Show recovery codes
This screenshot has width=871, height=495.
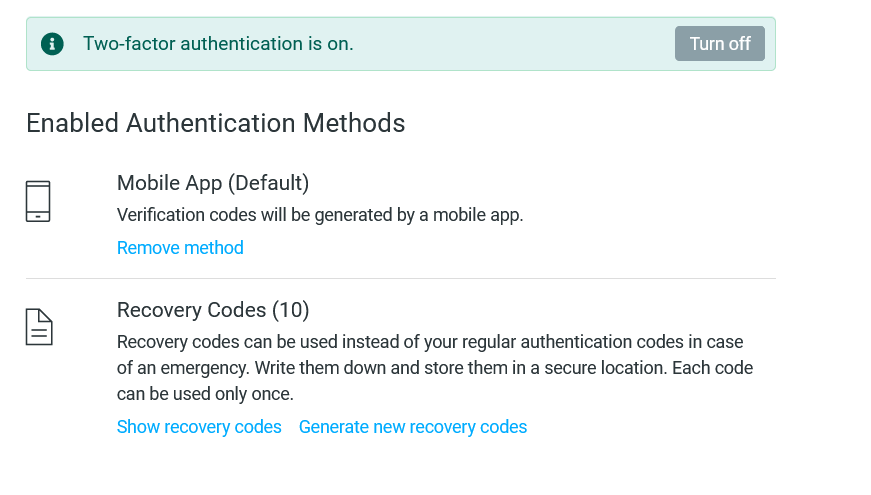199,427
